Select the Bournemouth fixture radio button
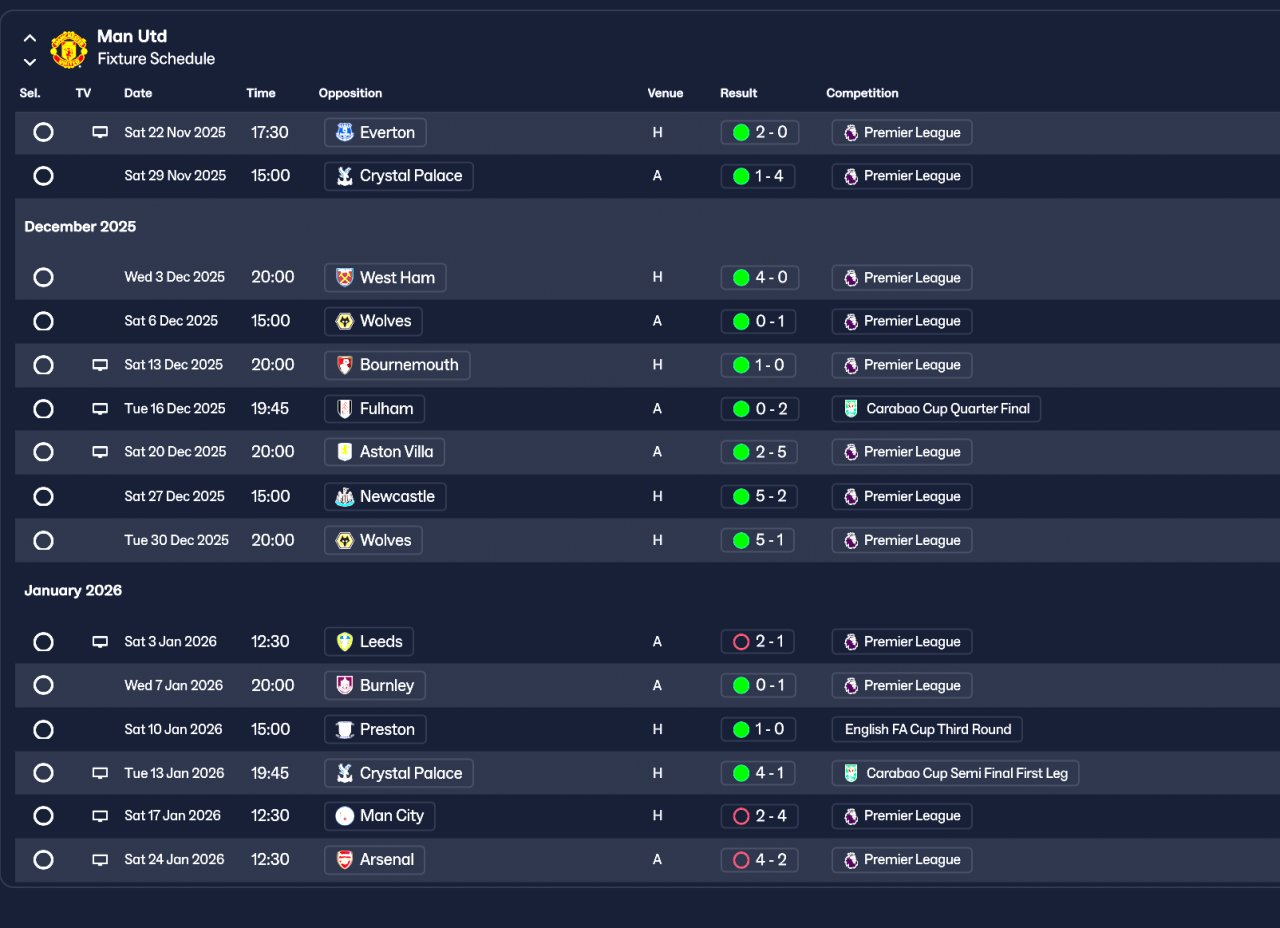Viewport: 1280px width, 928px height. [x=43, y=365]
